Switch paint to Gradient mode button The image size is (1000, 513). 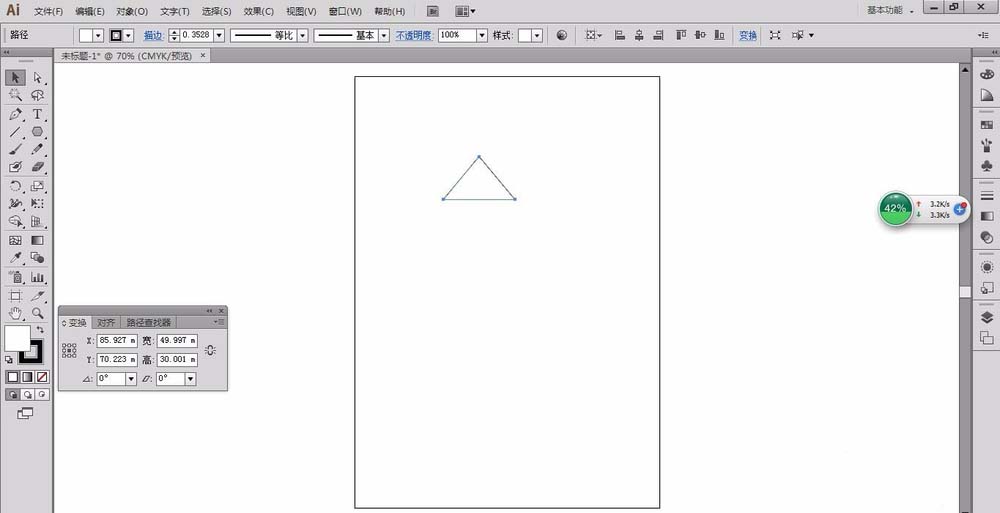[27, 377]
